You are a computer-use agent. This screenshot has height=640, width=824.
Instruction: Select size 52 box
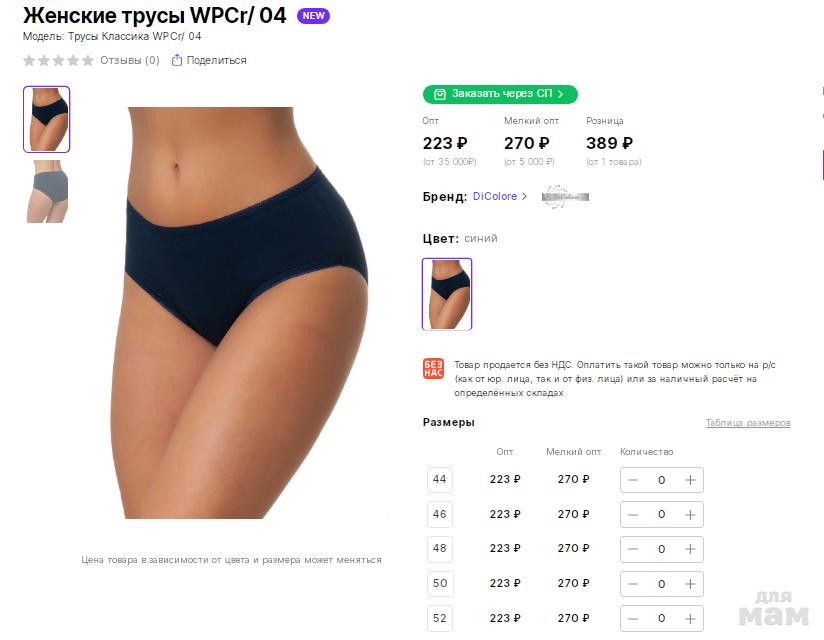[x=440, y=618]
